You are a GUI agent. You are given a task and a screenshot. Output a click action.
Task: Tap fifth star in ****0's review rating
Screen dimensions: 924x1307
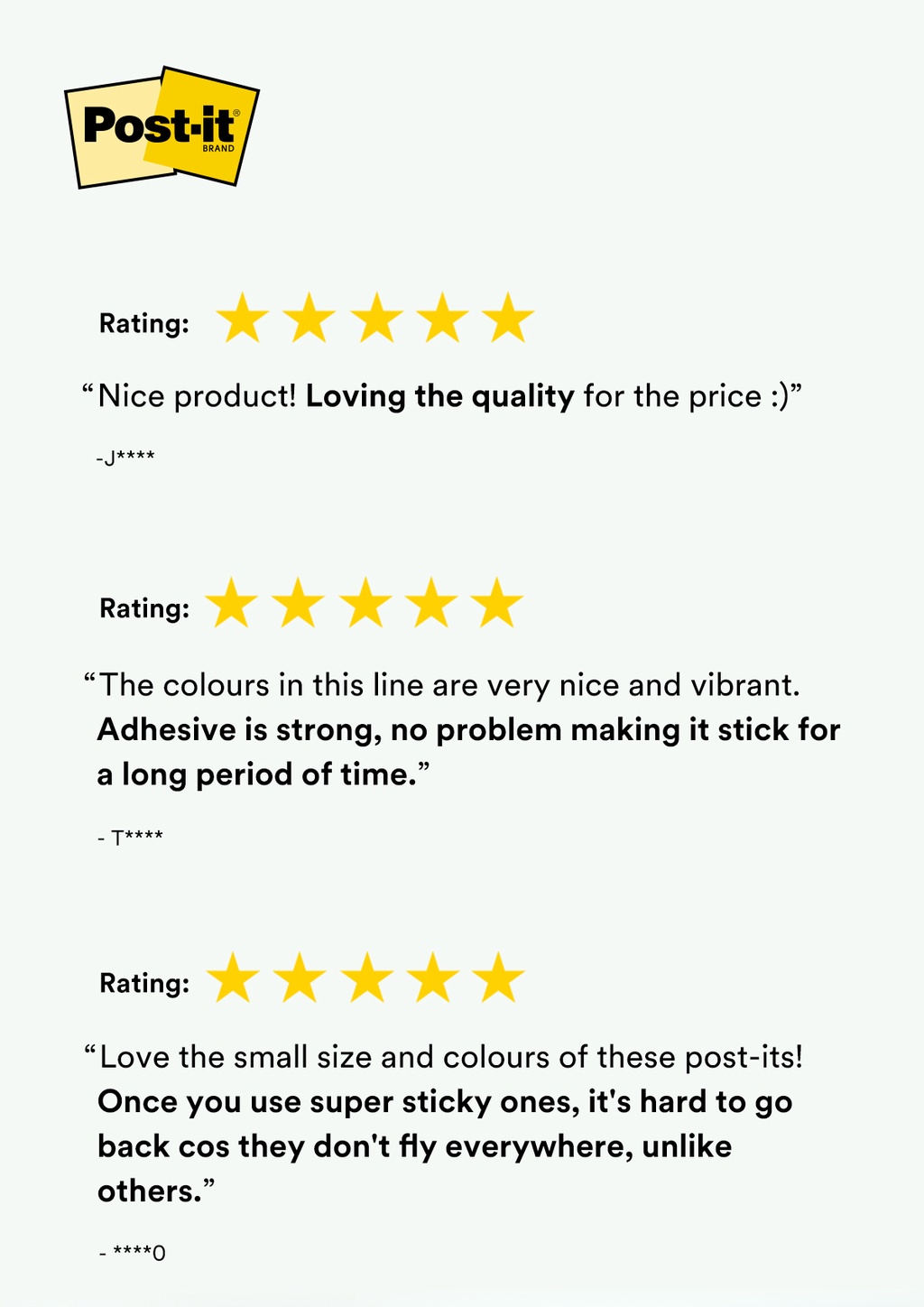498,978
